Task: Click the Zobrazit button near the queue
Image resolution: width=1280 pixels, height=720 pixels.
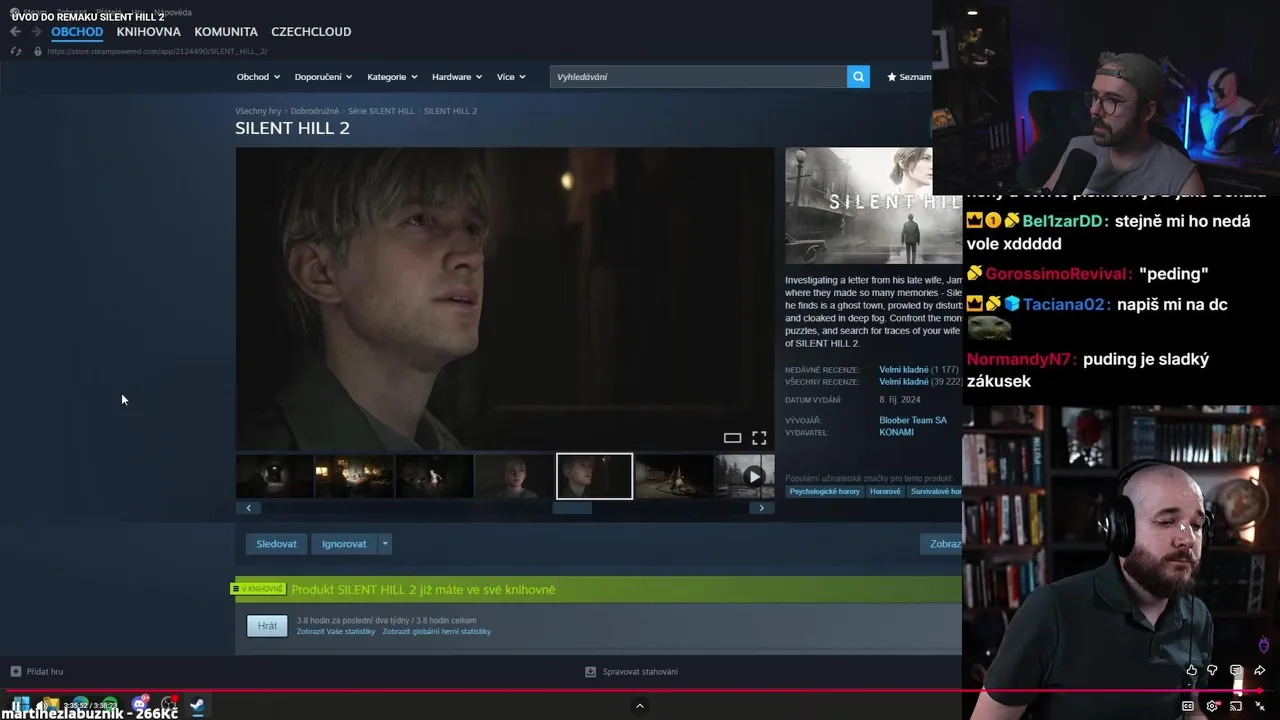Action: pos(941,544)
